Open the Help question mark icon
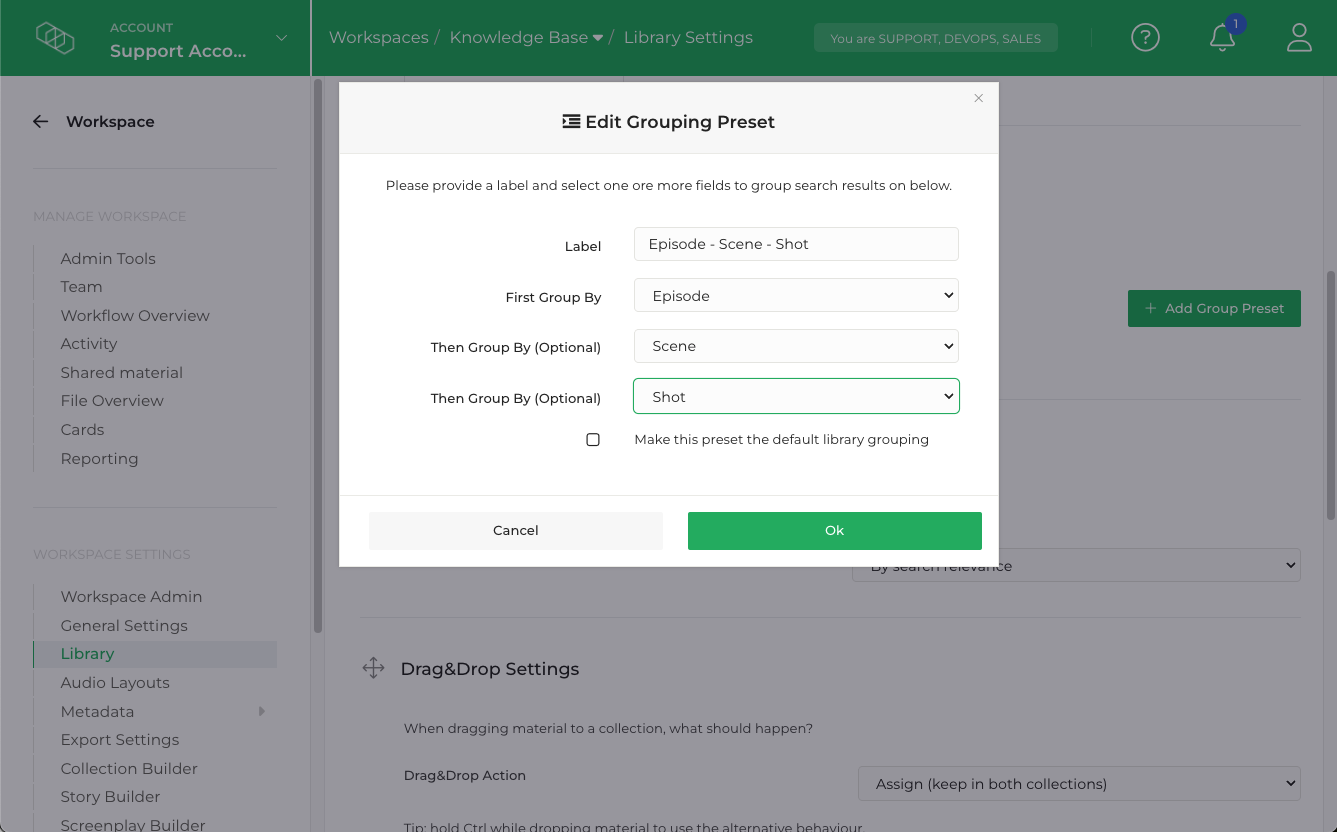This screenshot has width=1337, height=832. point(1145,37)
